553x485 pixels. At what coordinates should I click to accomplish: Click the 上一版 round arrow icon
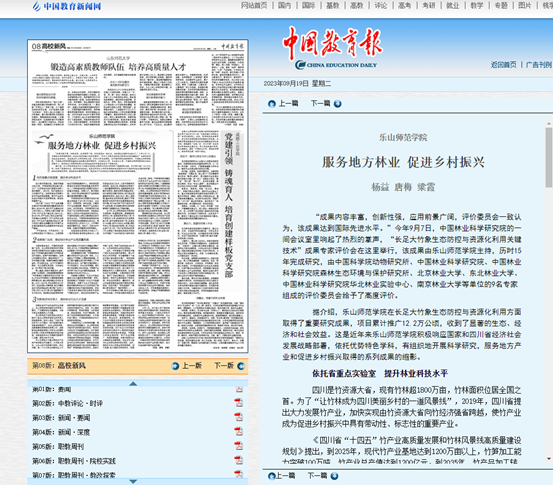click(x=175, y=366)
